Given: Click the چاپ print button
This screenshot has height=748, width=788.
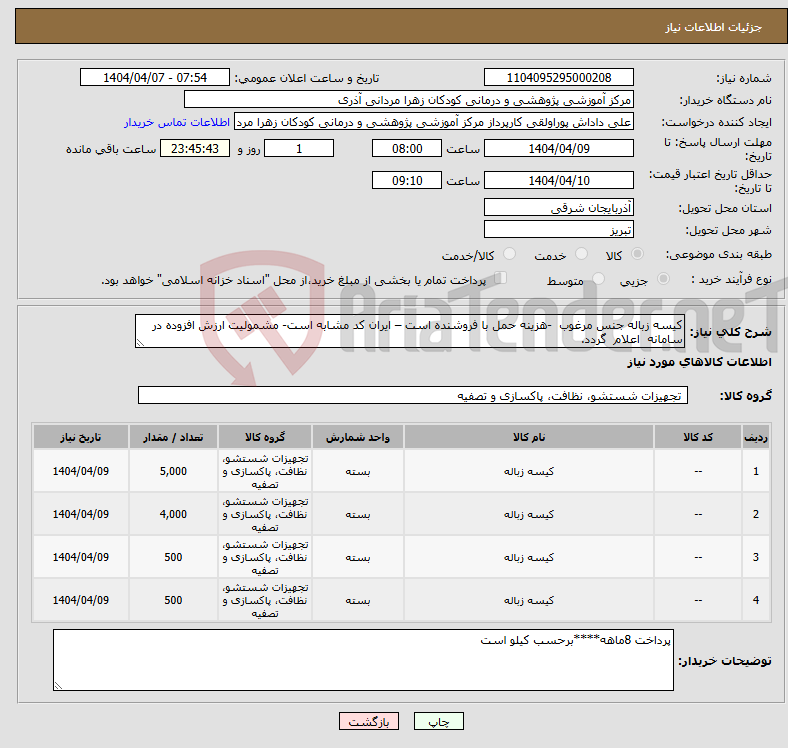Looking at the screenshot, I should [x=439, y=721].
